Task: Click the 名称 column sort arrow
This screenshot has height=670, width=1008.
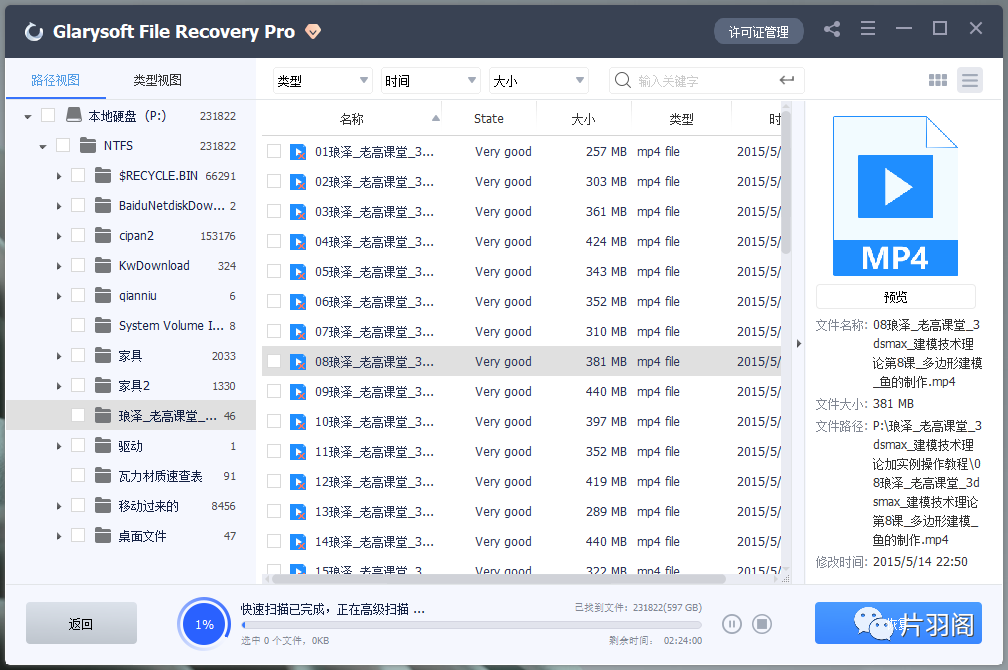Action: 436,118
